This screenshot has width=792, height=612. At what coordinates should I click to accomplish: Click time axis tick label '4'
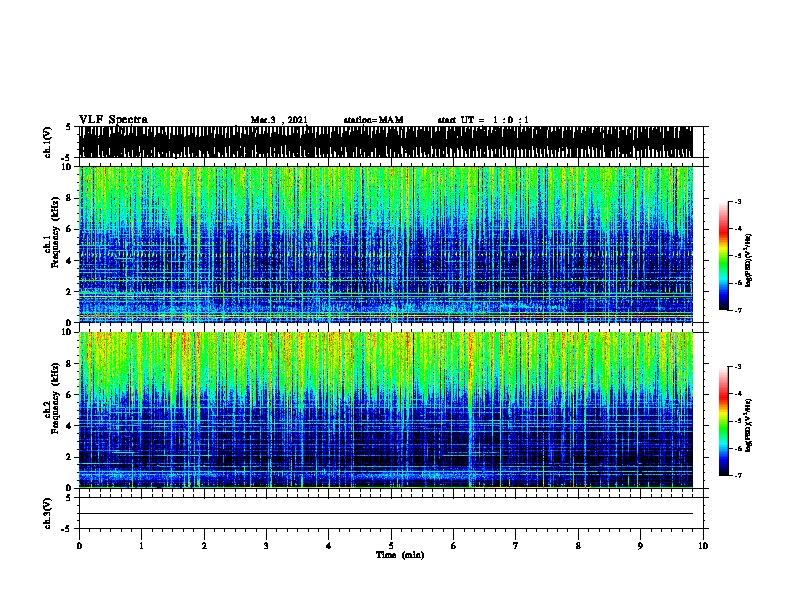click(x=328, y=545)
